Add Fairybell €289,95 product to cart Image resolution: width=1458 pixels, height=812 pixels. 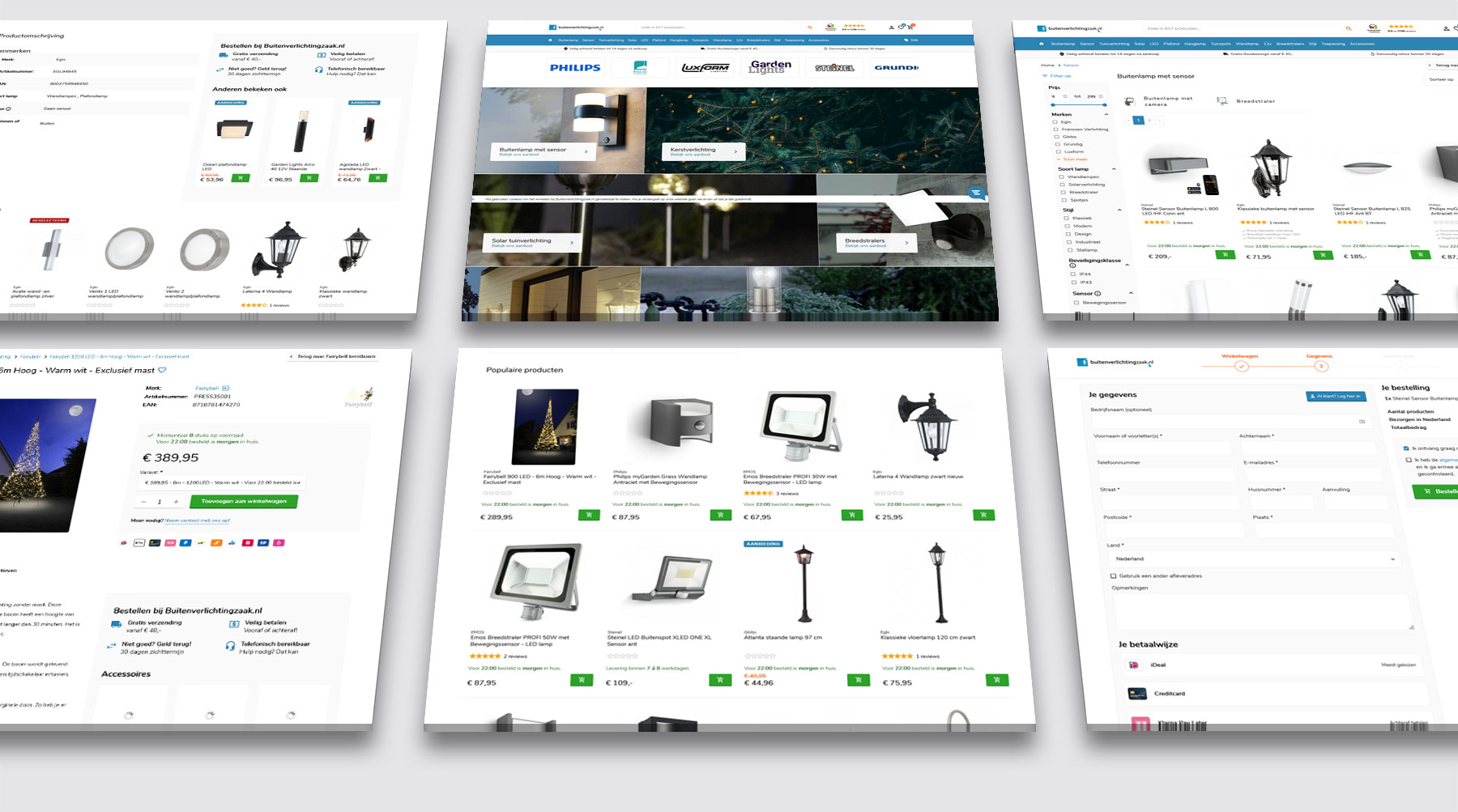pyautogui.click(x=589, y=515)
